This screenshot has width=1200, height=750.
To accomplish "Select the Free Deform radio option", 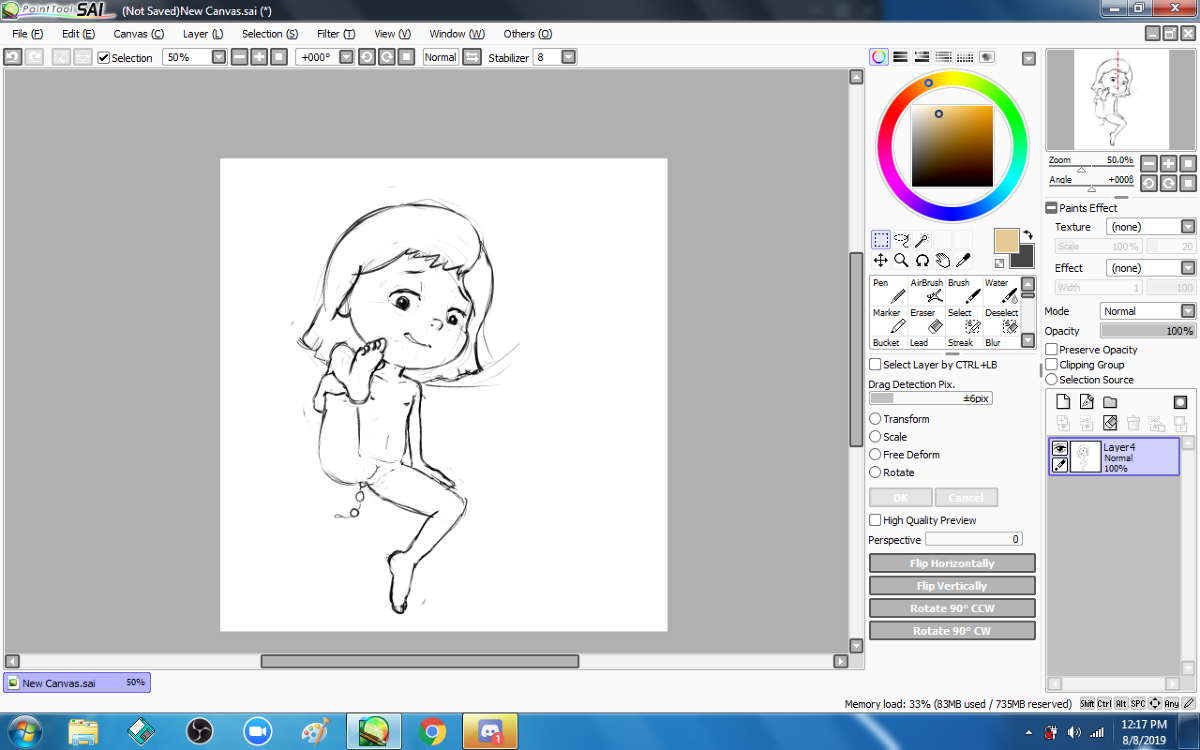I will [x=875, y=455].
